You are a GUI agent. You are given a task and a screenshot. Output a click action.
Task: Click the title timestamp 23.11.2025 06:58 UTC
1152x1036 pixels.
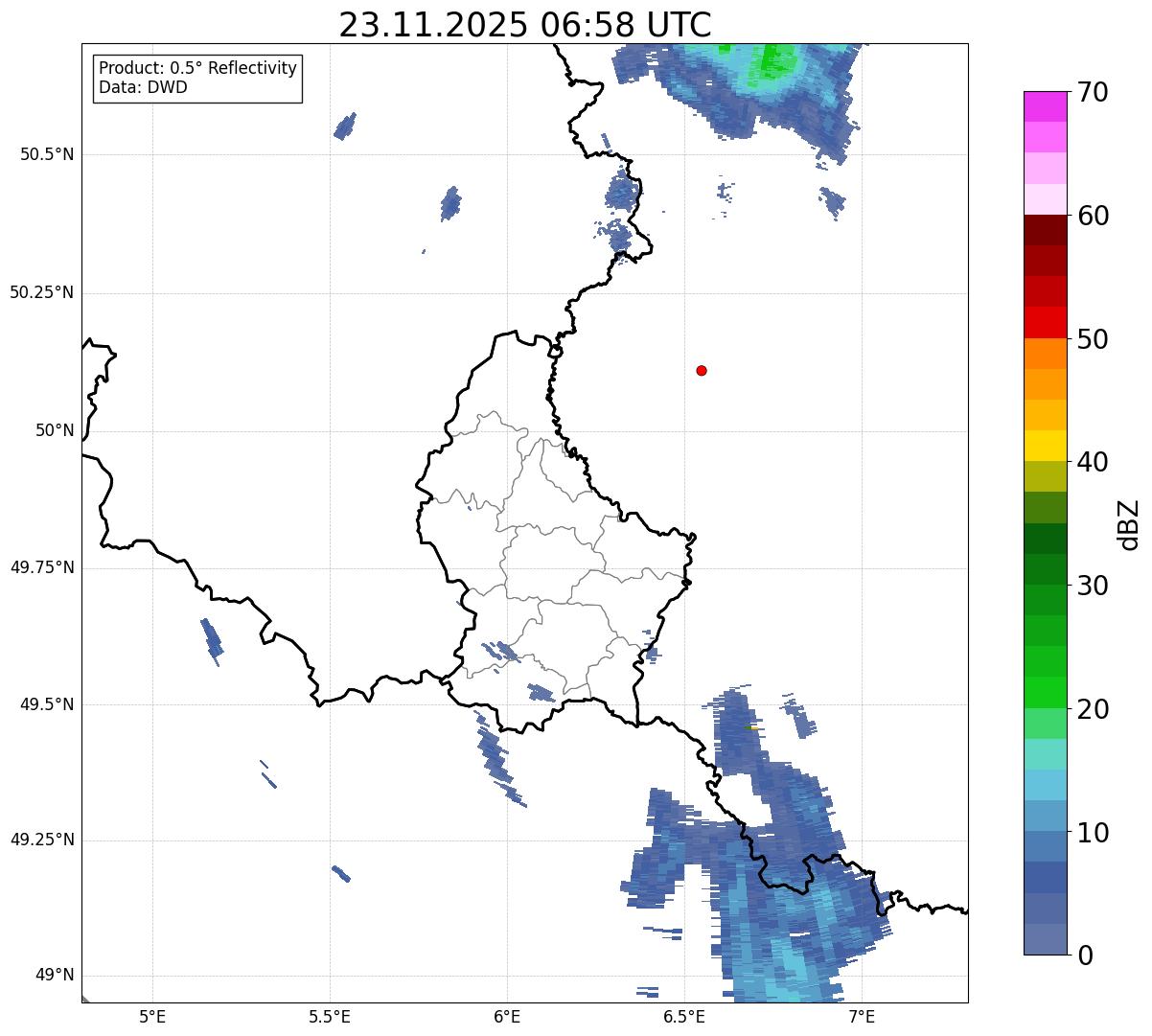pos(524,25)
